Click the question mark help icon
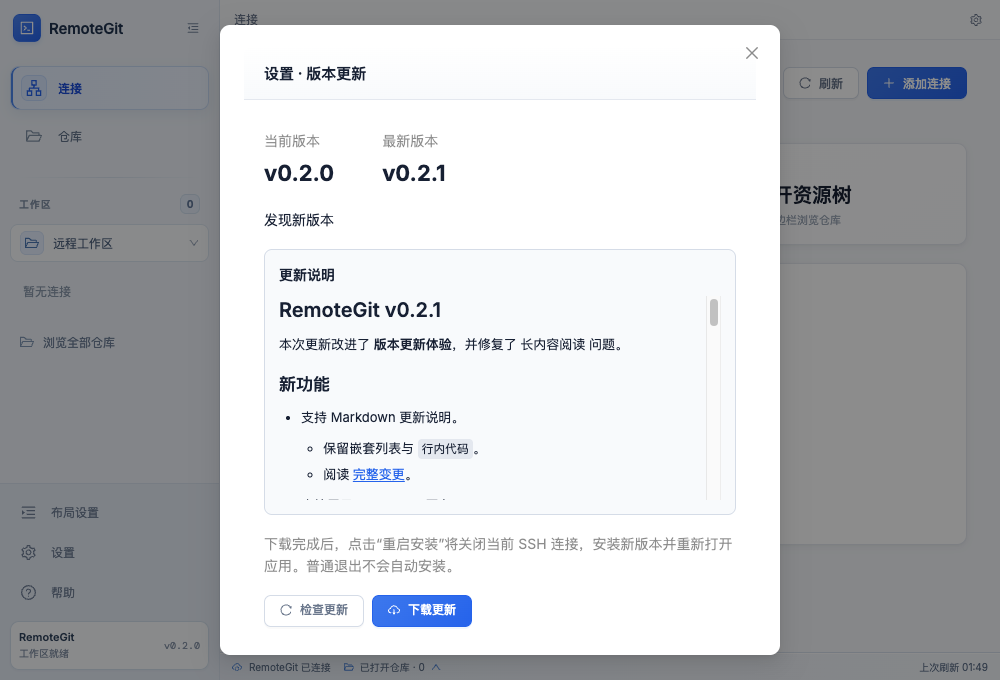This screenshot has height=680, width=1000. 28,593
